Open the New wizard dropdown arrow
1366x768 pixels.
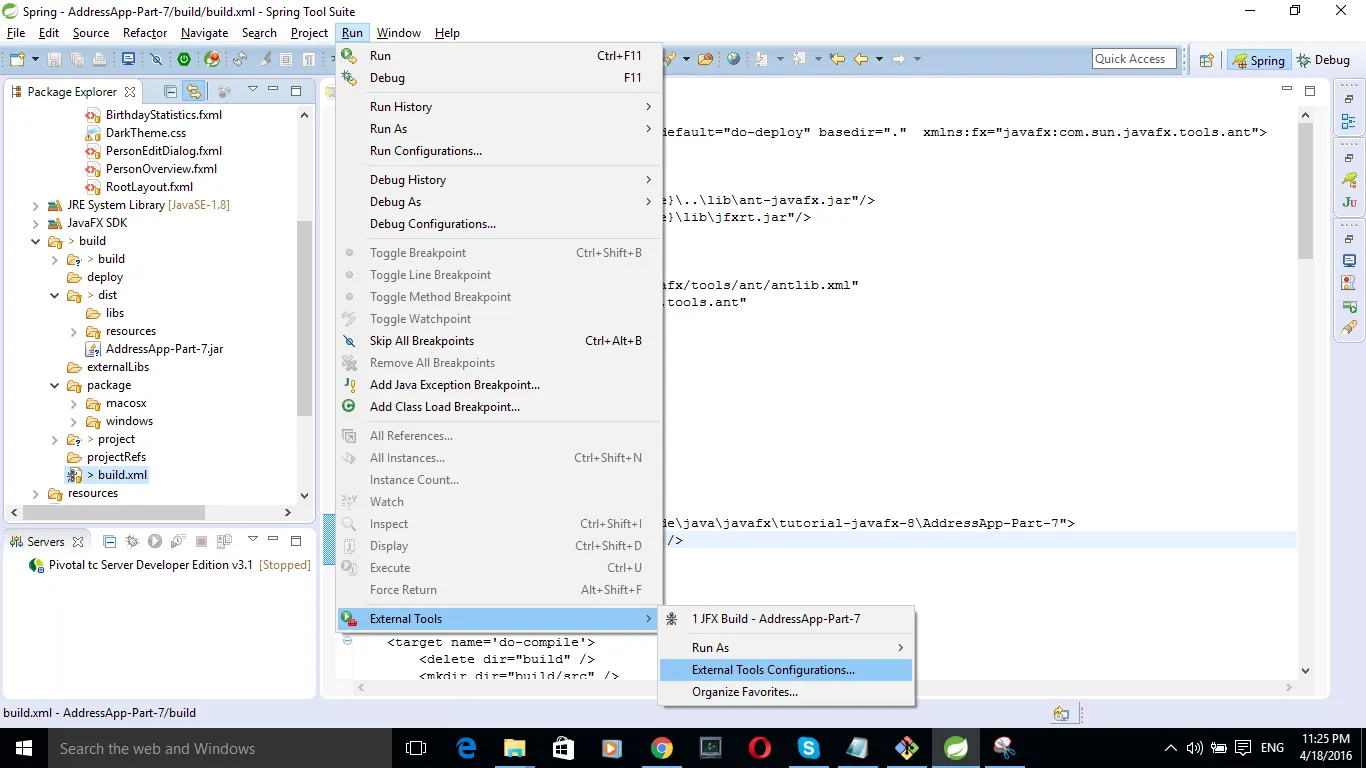[x=33, y=60]
